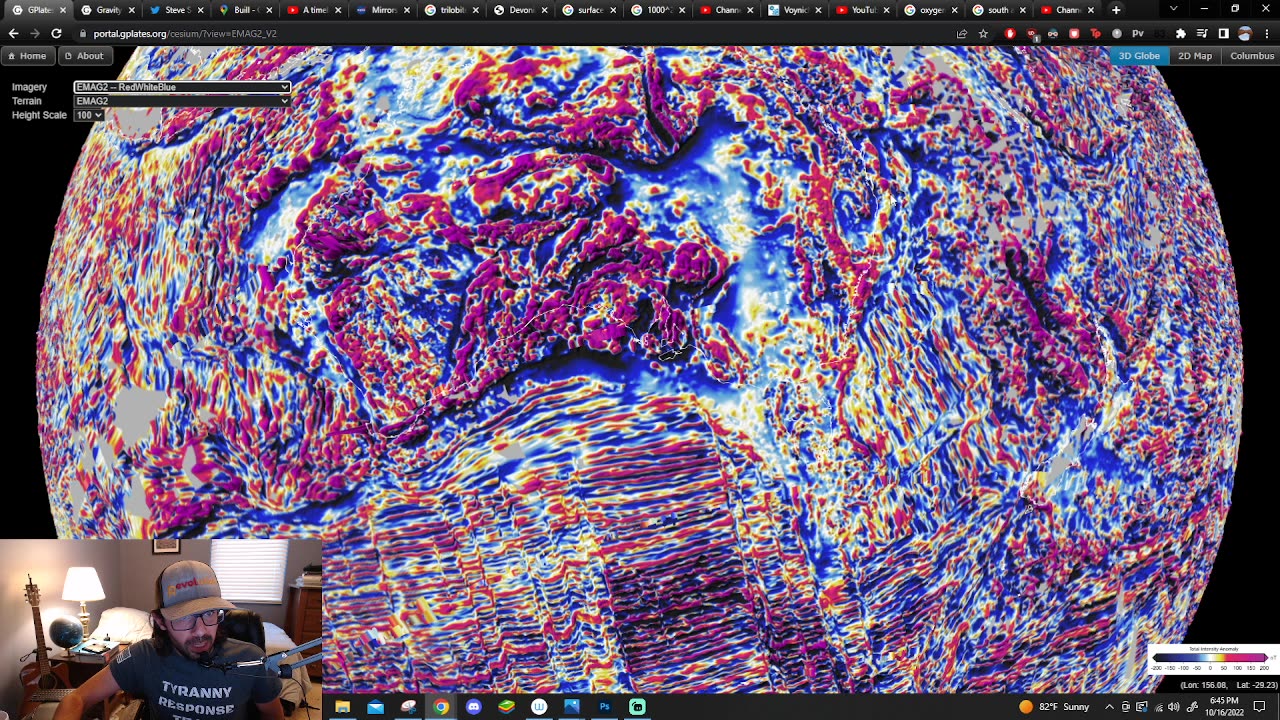Open Discord from the taskbar
Image resolution: width=1280 pixels, height=720 pixels.
(474, 707)
